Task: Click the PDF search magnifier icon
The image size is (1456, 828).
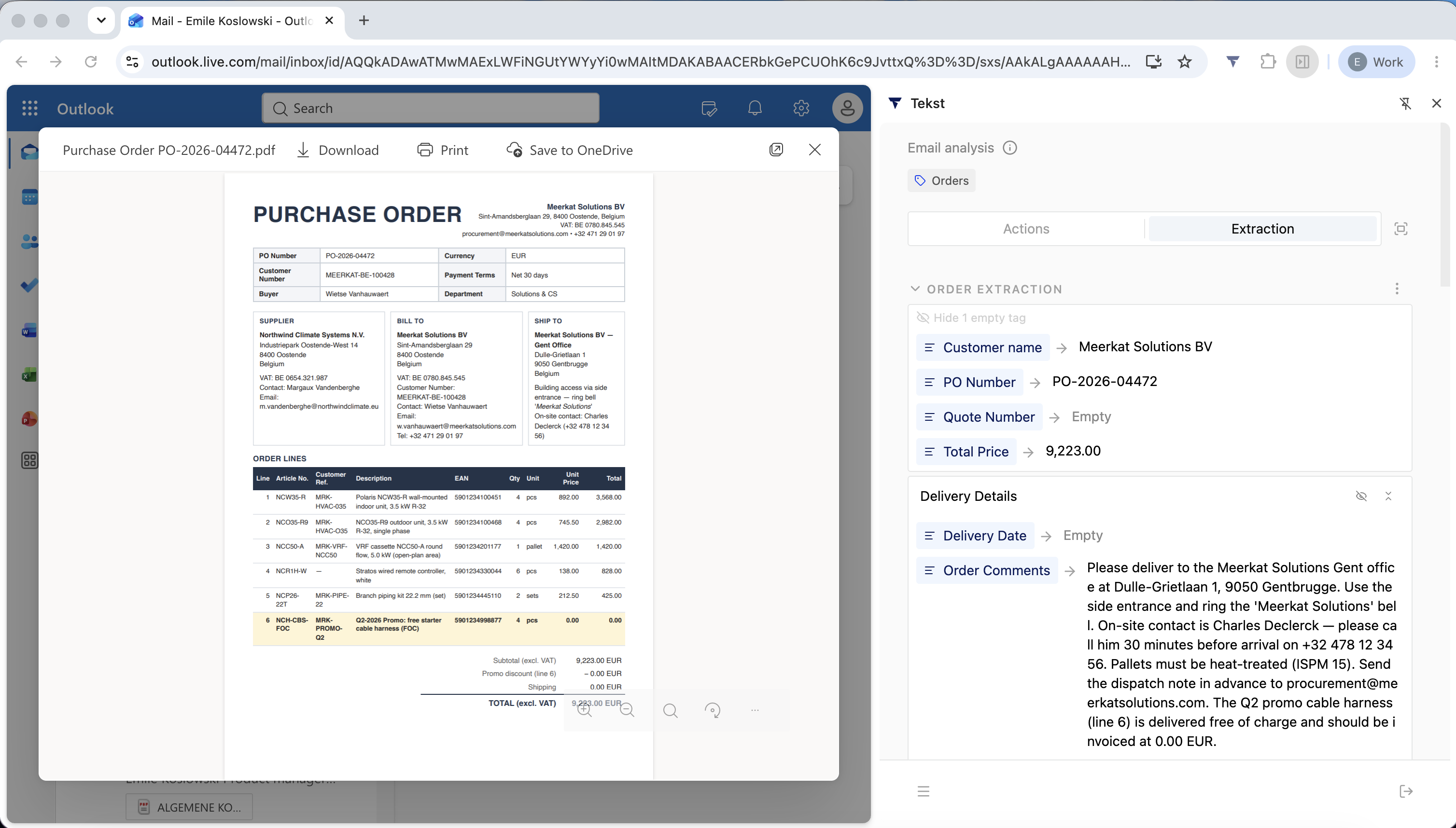Action: 670,710
